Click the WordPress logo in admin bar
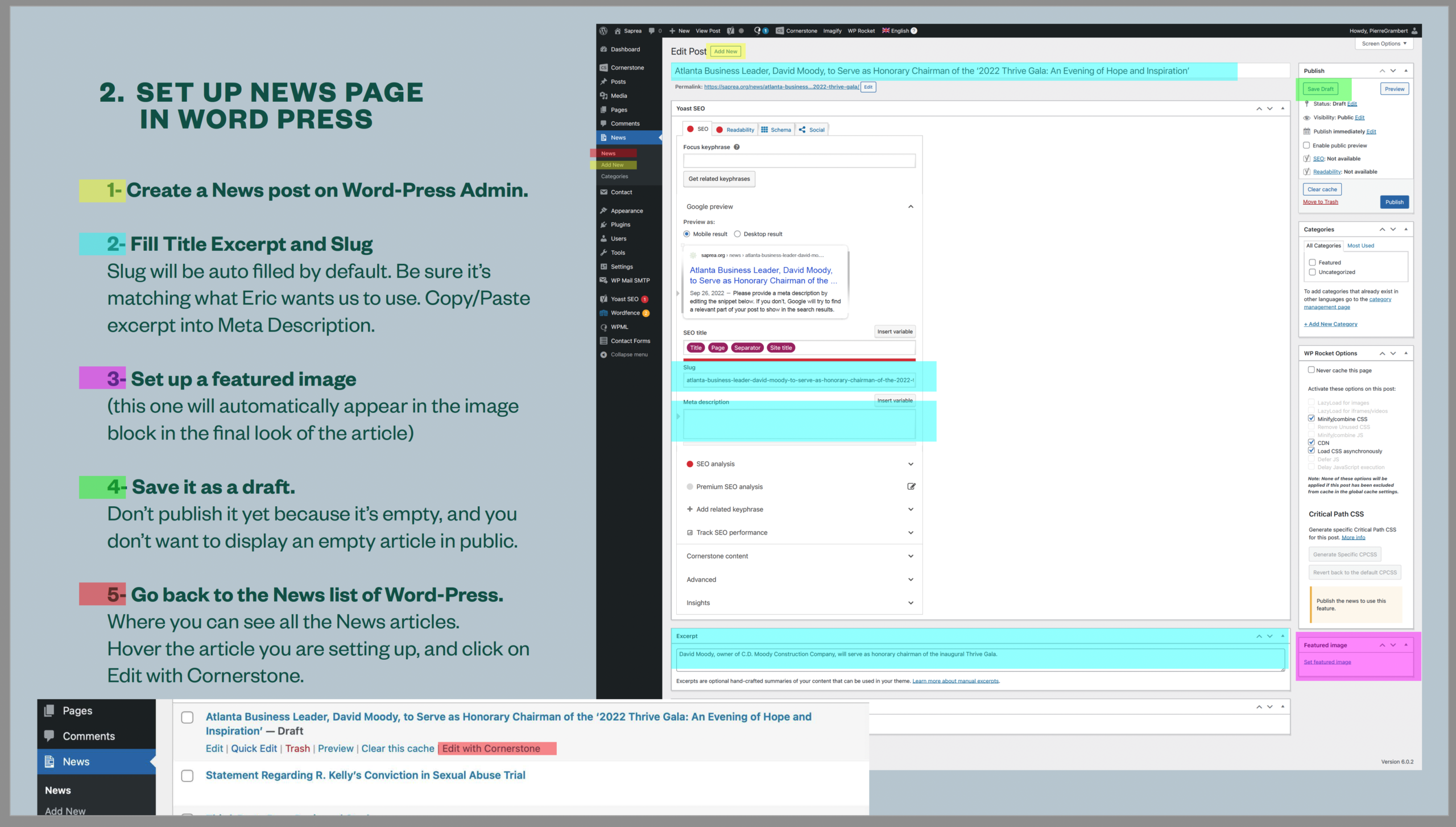1456x827 pixels. (603, 31)
